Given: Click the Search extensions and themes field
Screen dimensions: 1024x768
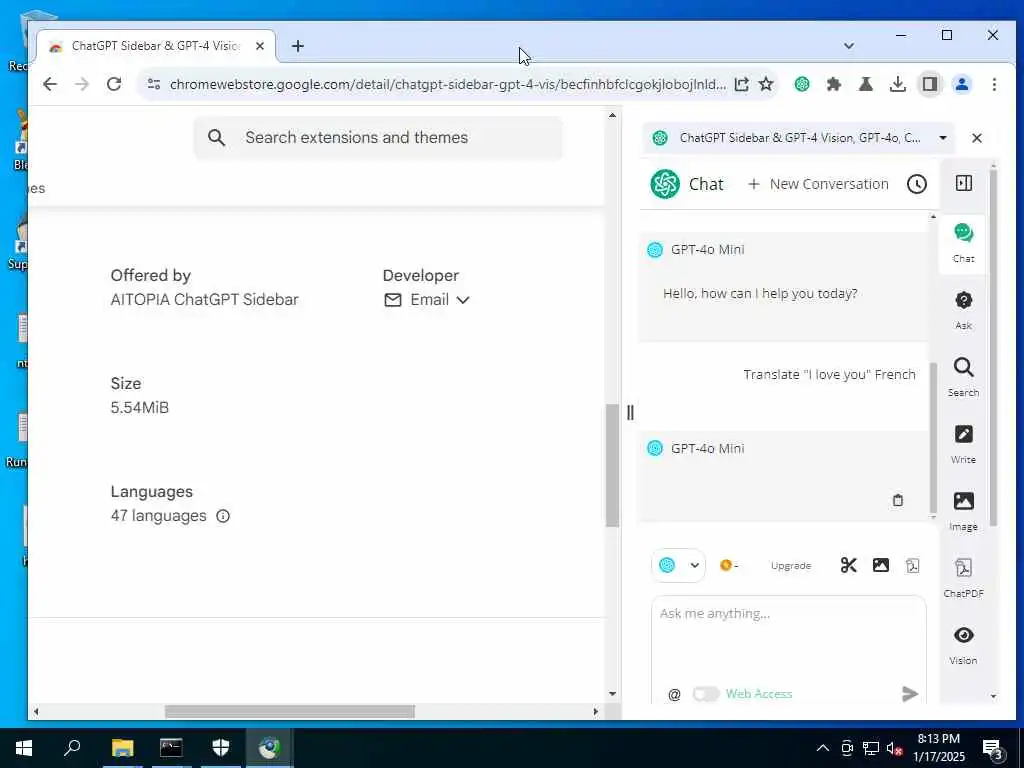Looking at the screenshot, I should [378, 138].
